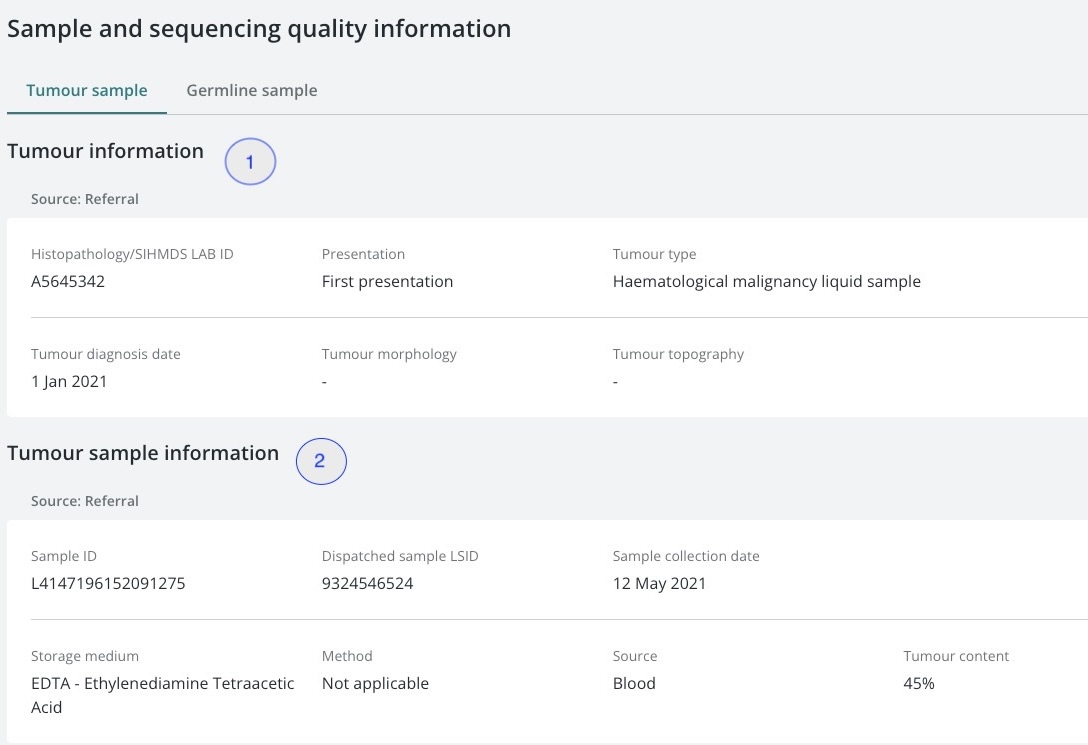Click the Source: Referral label under Tumour information
The height and width of the screenshot is (745, 1088).
(85, 198)
